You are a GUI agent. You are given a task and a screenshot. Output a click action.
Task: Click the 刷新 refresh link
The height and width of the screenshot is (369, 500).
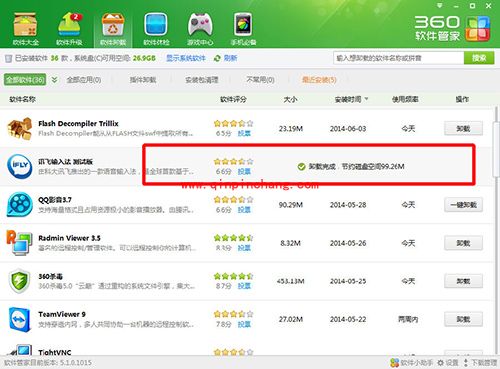[x=230, y=58]
